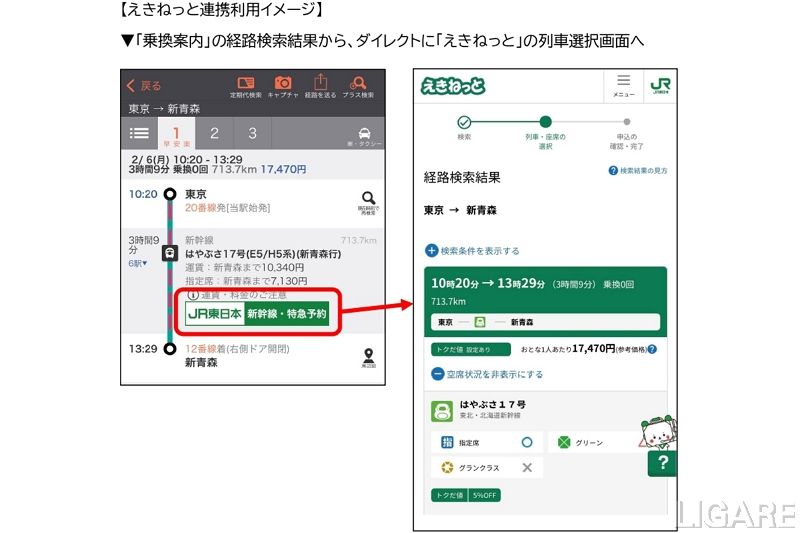
Task: Open the えきねっと メニュー hamburger
Action: point(623,85)
